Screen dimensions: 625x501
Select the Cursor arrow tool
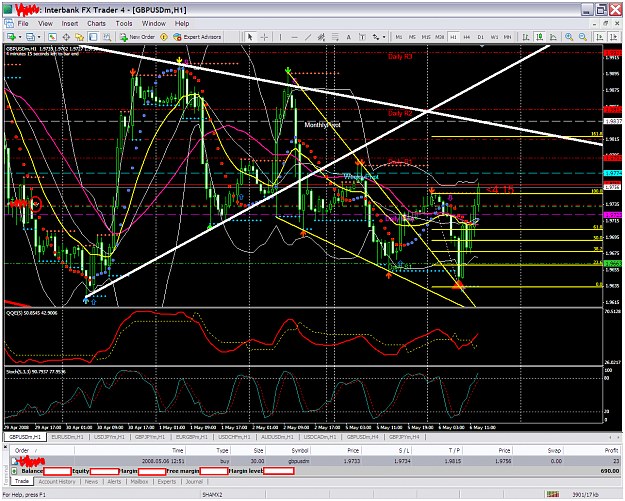(x=250, y=37)
